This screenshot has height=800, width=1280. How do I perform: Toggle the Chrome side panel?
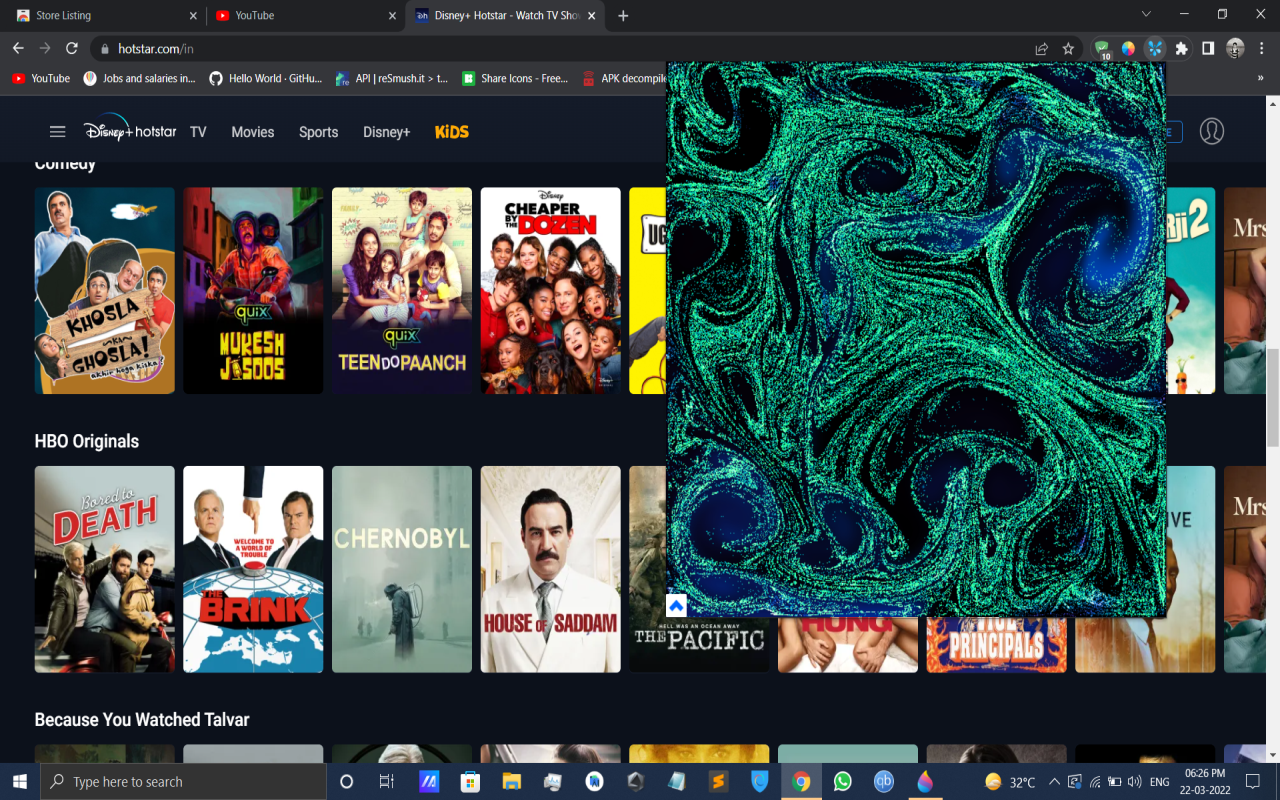coord(1208,48)
